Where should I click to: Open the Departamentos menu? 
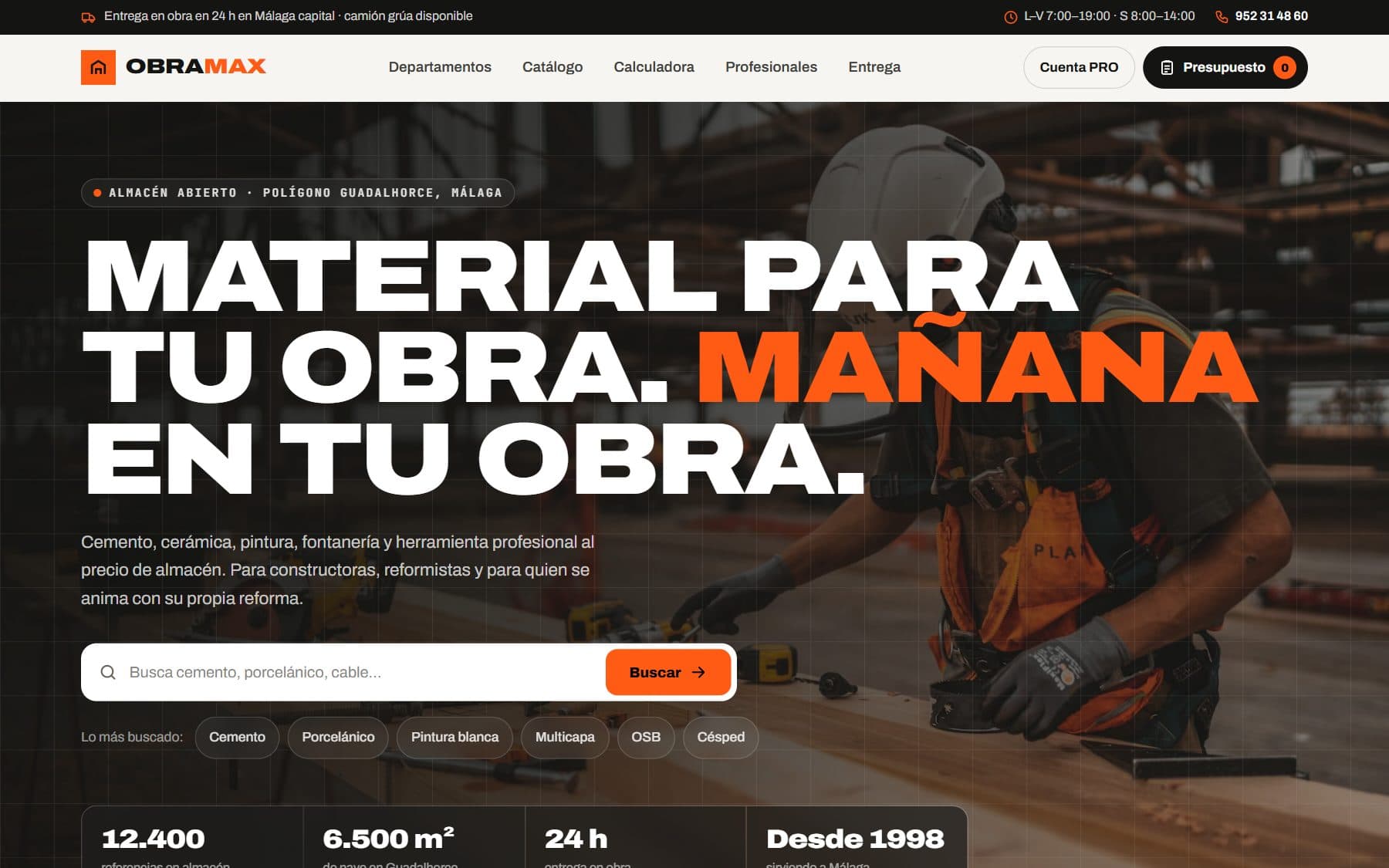click(x=440, y=67)
